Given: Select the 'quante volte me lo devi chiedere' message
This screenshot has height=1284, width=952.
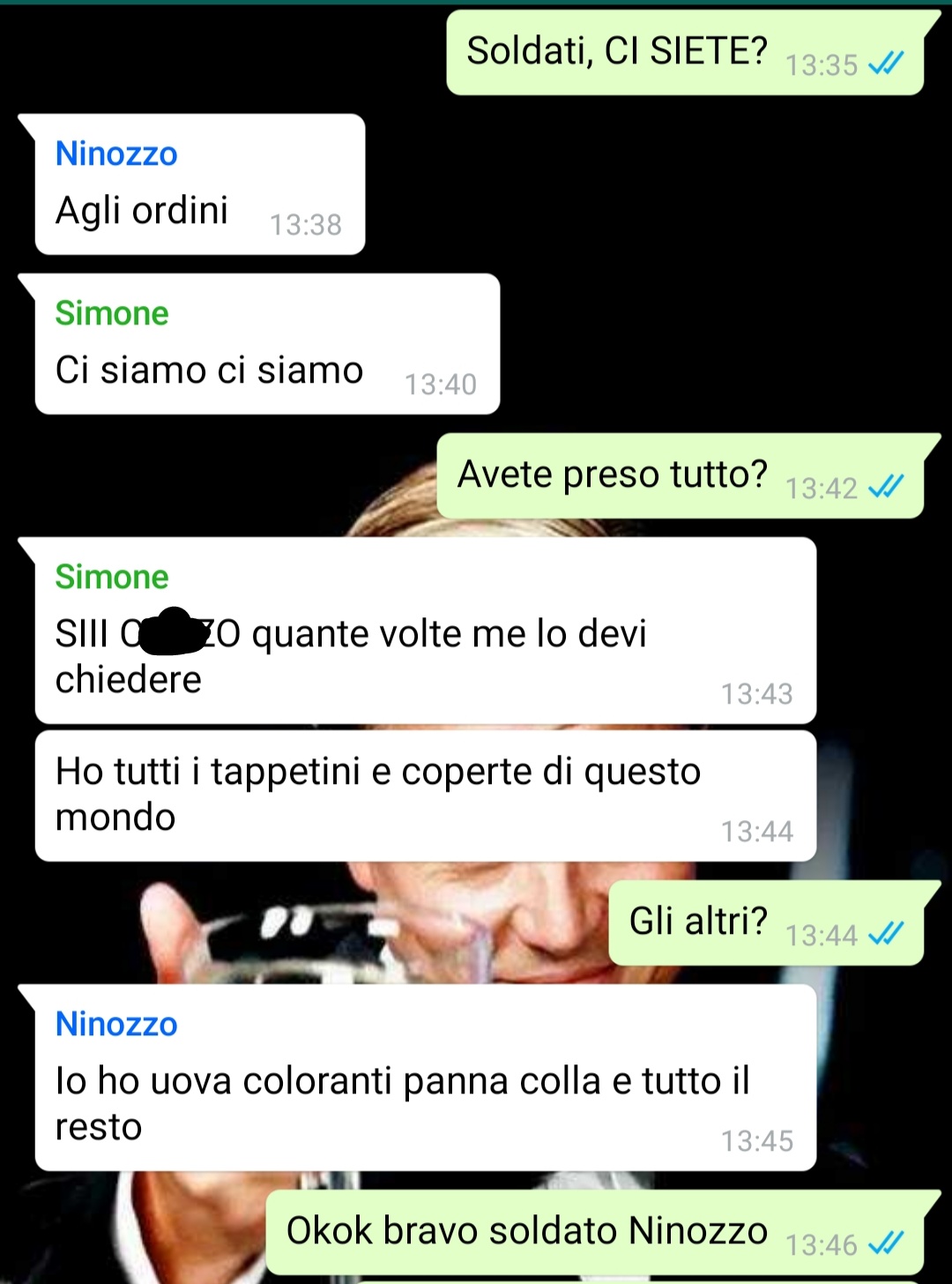Looking at the screenshot, I should [426, 631].
